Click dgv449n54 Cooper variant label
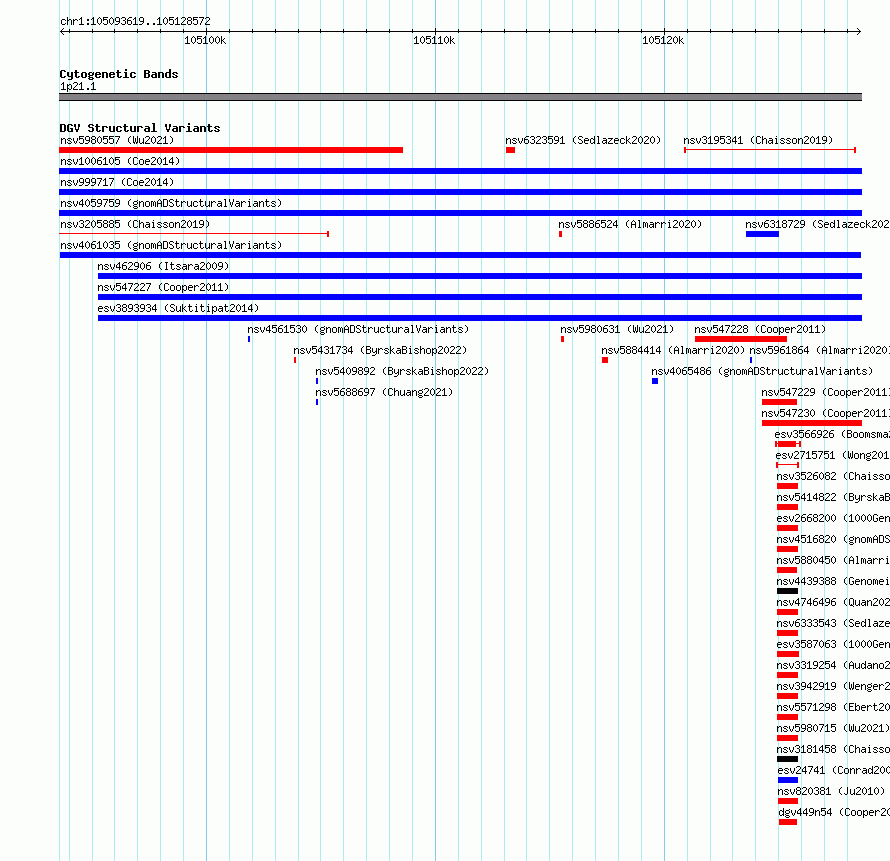This screenshot has width=890, height=861. tap(834, 812)
